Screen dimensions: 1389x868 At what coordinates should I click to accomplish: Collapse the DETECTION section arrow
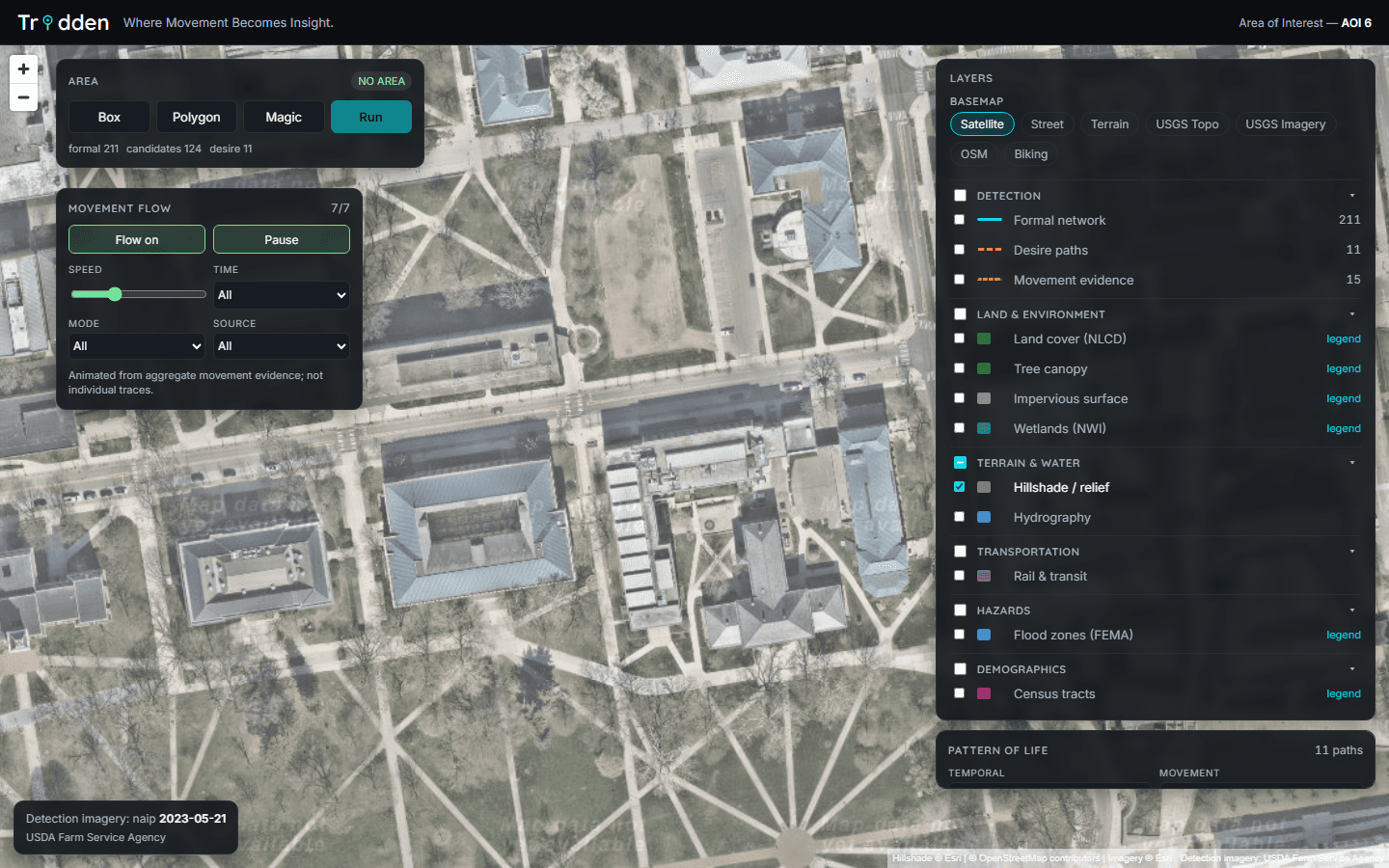1352,196
